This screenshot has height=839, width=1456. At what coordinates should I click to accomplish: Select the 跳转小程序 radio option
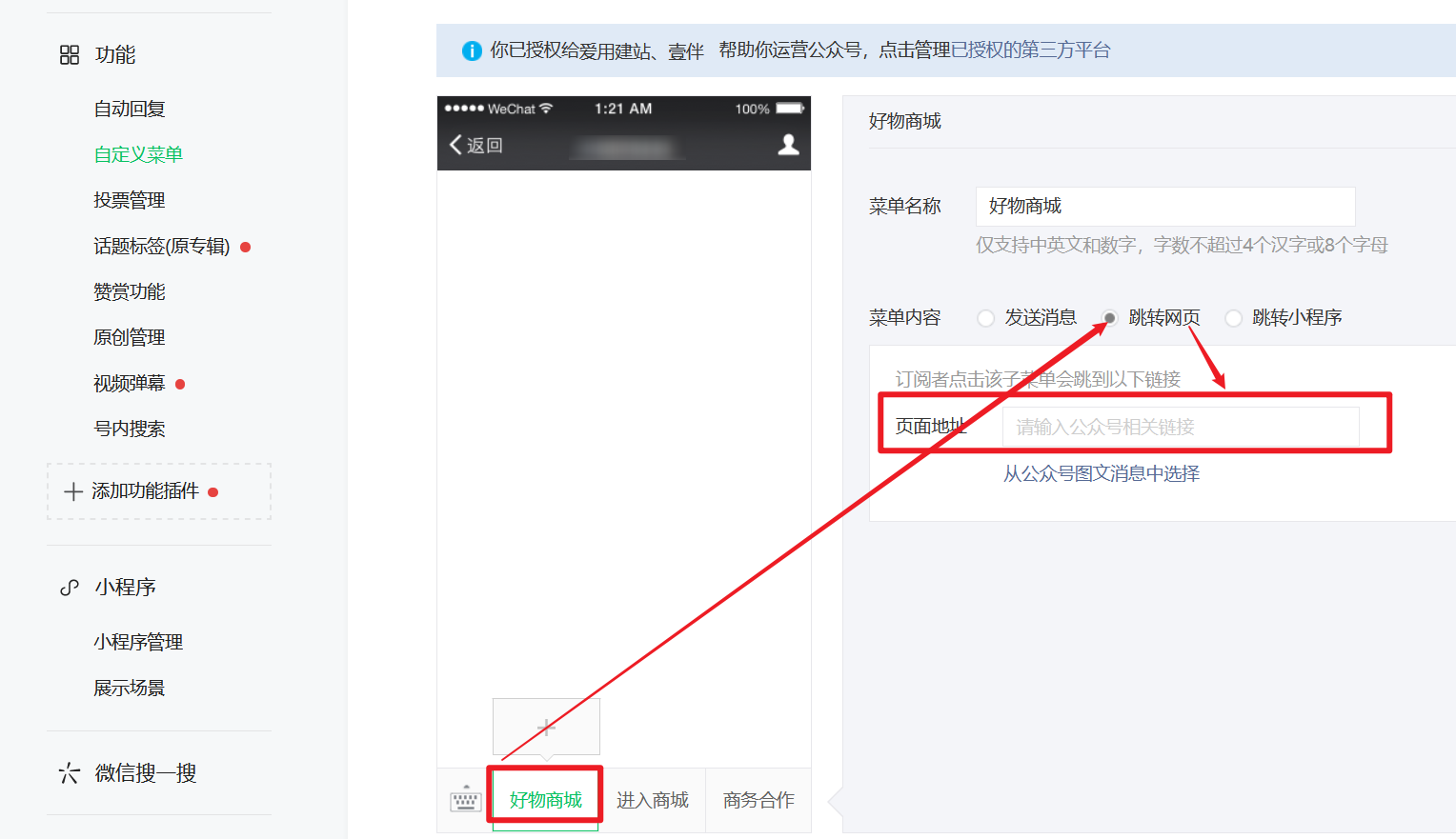[1234, 318]
